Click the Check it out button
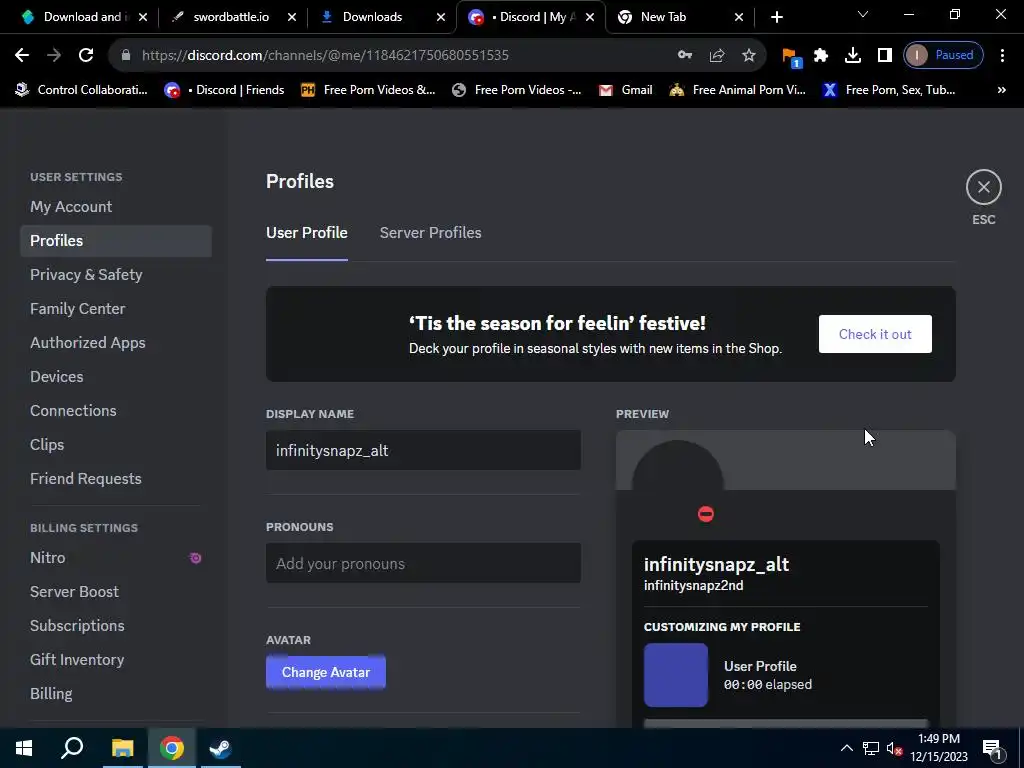The image size is (1024, 768). coord(875,334)
